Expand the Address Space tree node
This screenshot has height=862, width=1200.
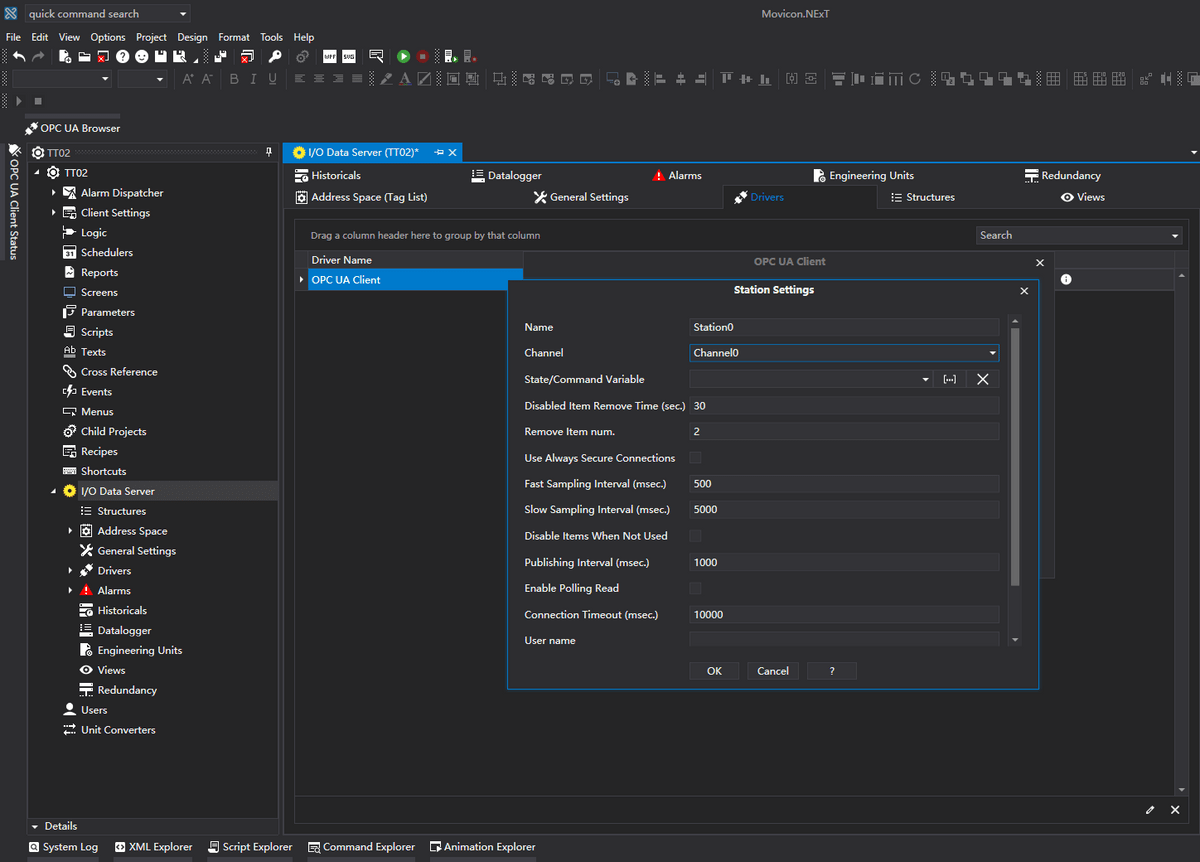[70, 531]
